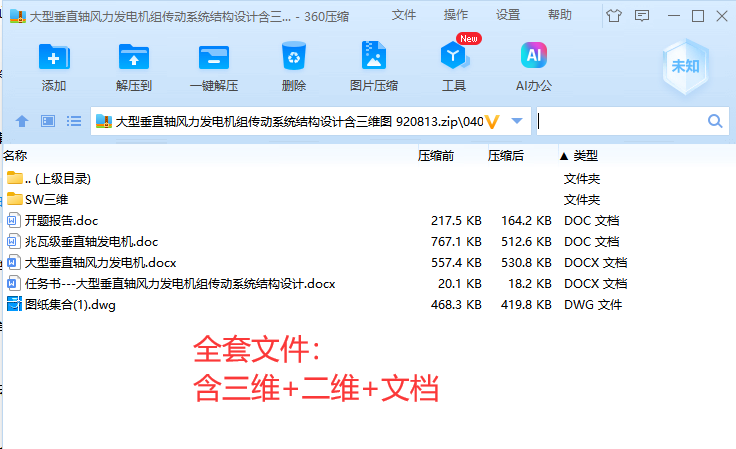Click the "18.2 KB" compressed size value
Viewport: 736px width, 449px height.
click(530, 284)
